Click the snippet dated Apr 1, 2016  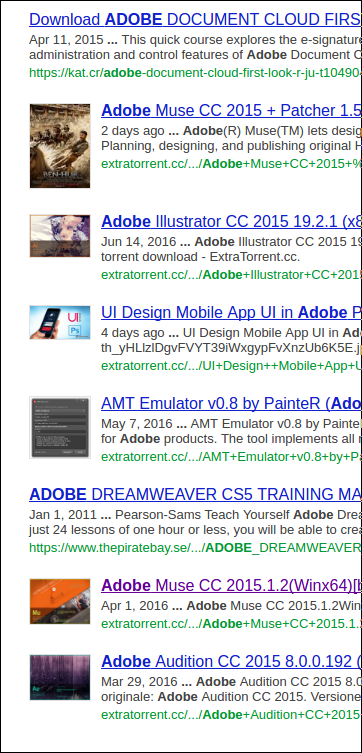click(x=231, y=606)
